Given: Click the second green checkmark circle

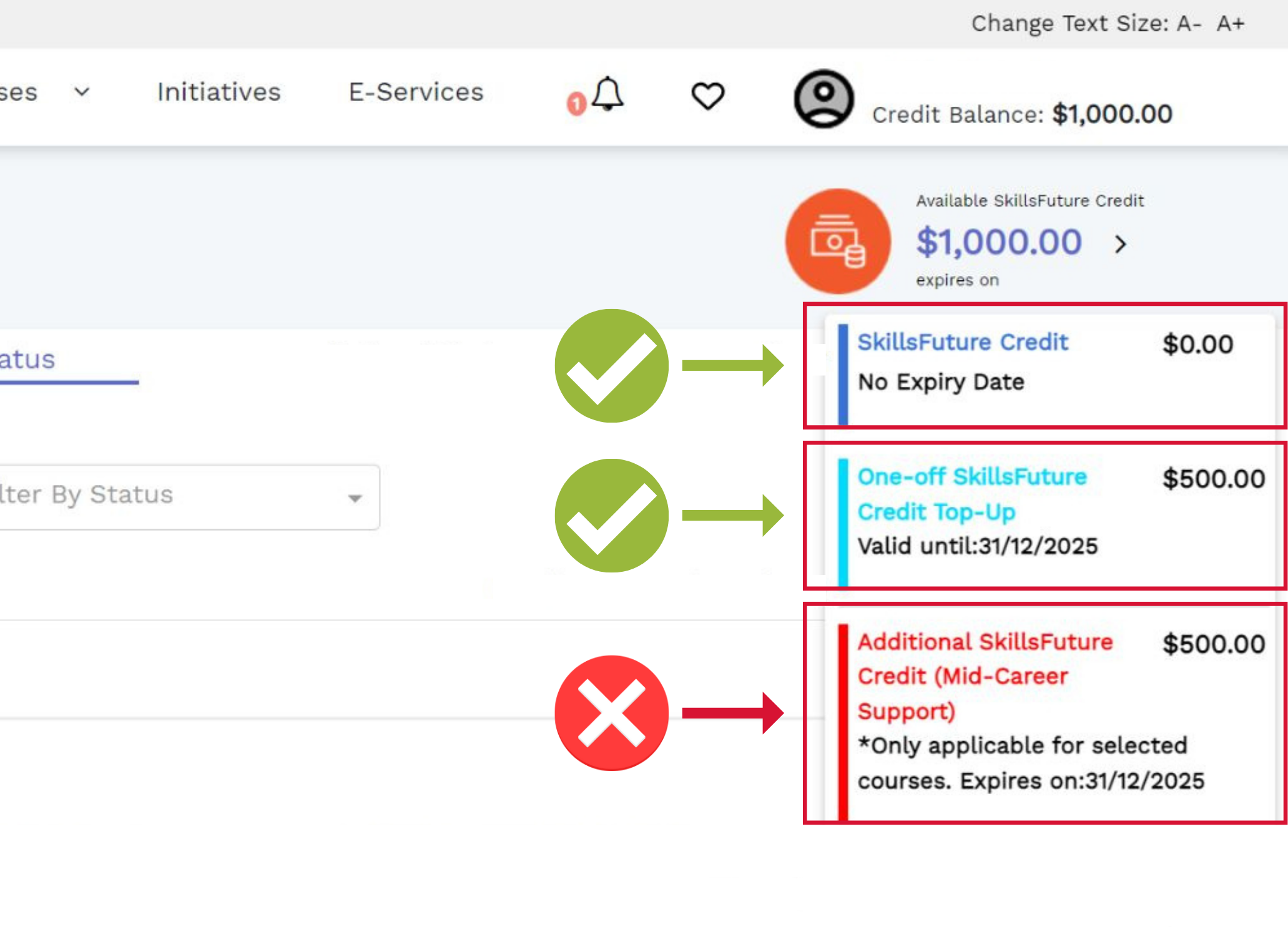Looking at the screenshot, I should click(611, 516).
